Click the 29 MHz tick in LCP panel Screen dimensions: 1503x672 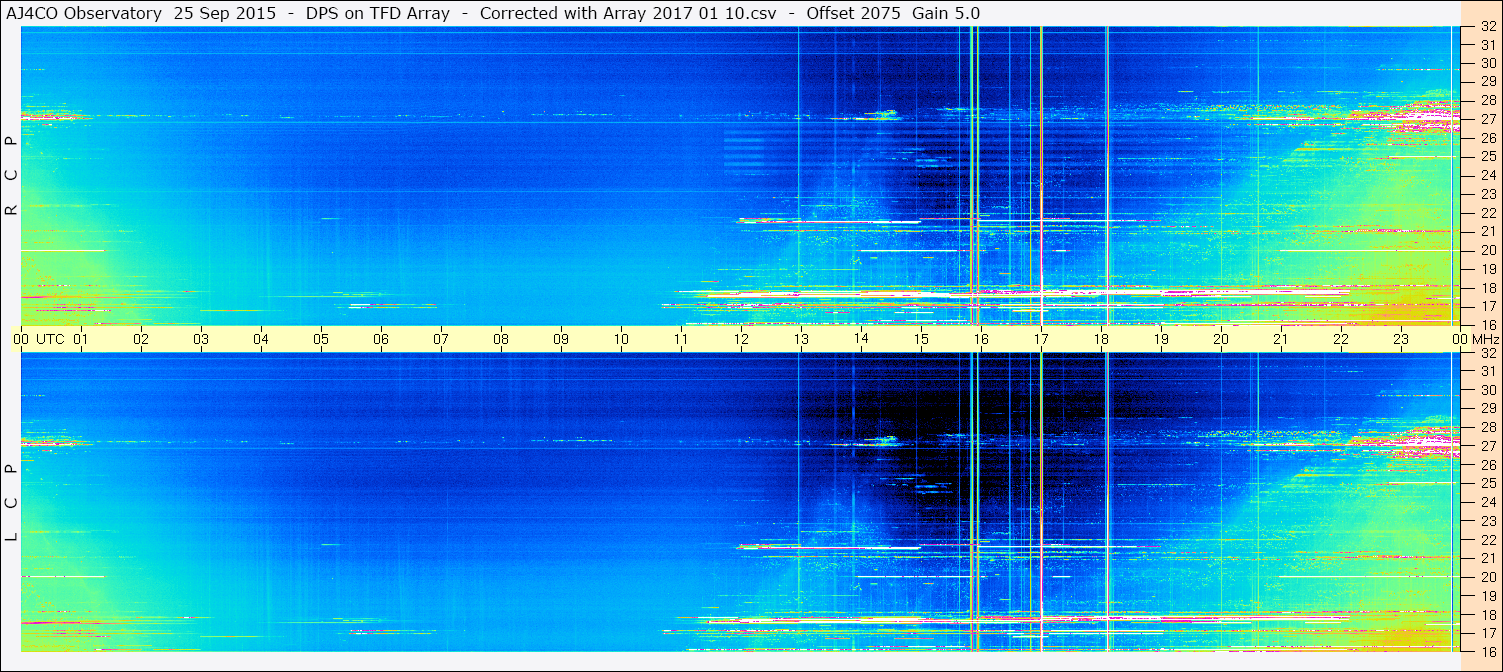tap(1487, 409)
